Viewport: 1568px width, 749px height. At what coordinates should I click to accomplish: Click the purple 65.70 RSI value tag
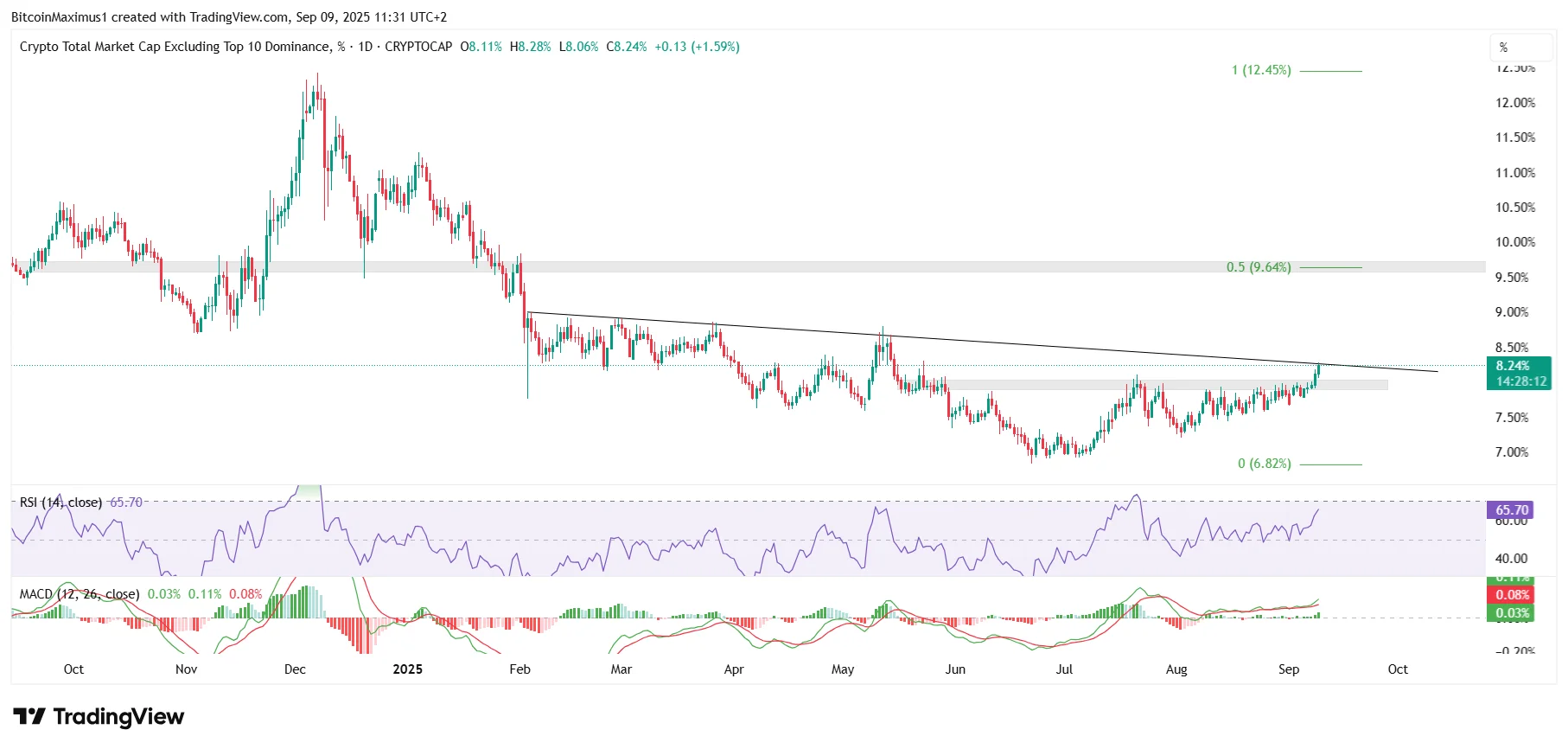tap(1511, 510)
